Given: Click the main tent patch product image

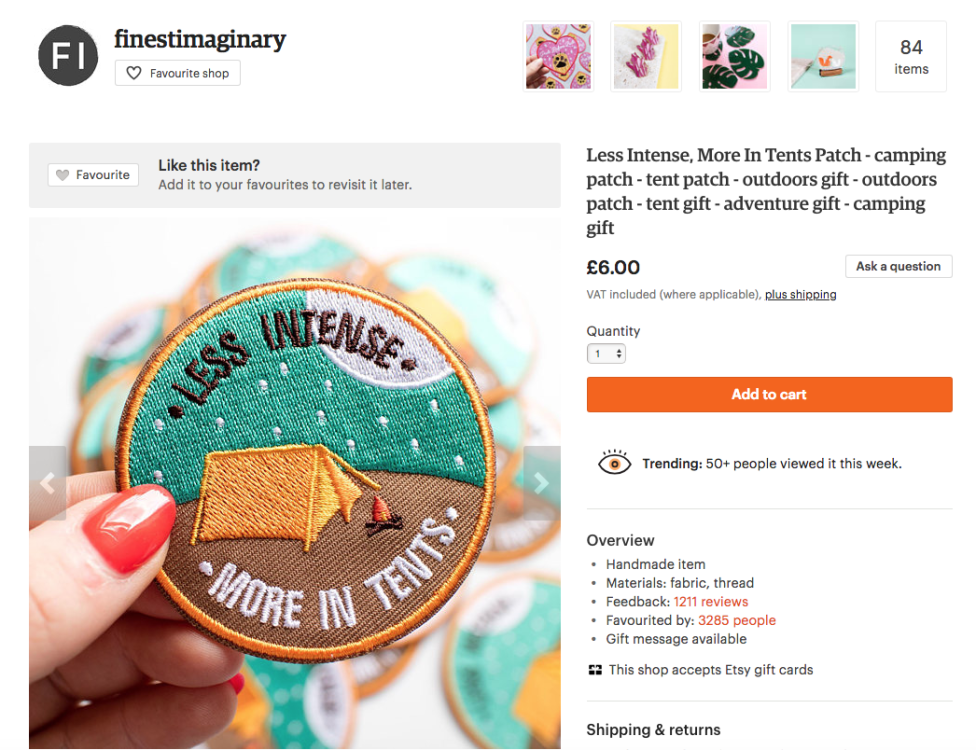Looking at the screenshot, I should coord(294,483).
